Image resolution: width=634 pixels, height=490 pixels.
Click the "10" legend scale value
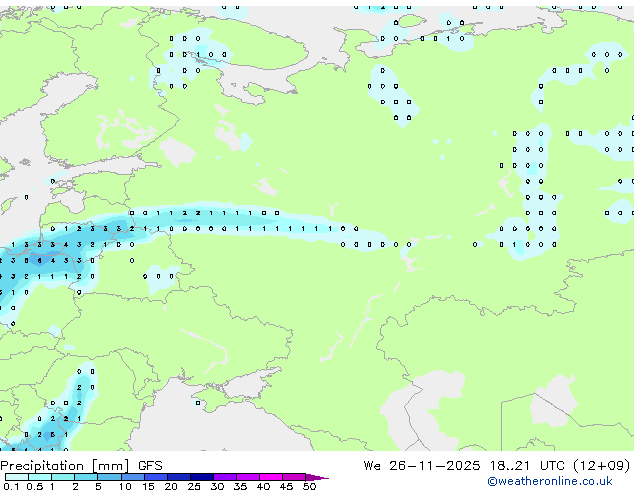point(125,486)
